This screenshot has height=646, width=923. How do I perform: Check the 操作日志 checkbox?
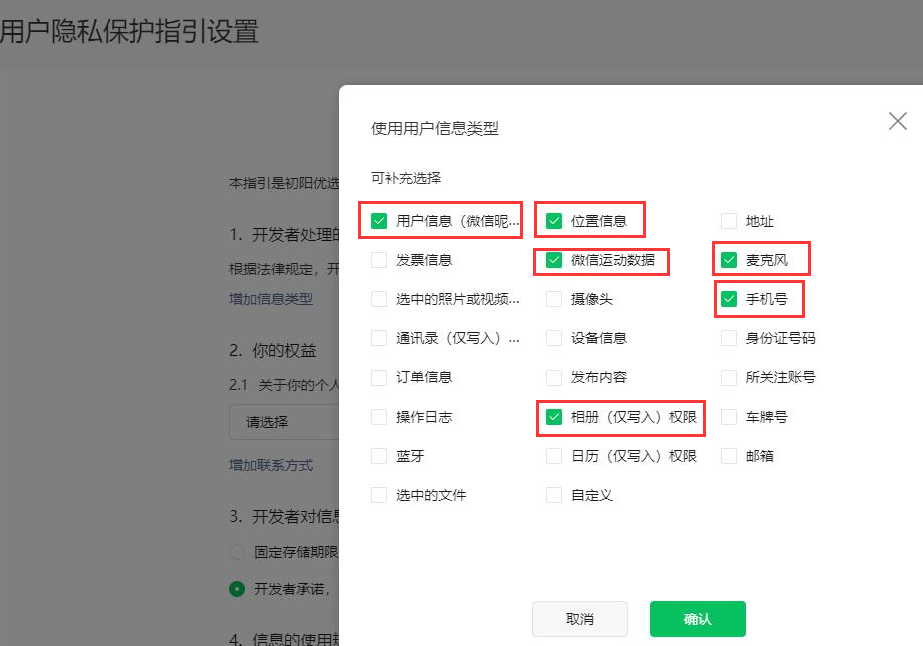(x=379, y=417)
